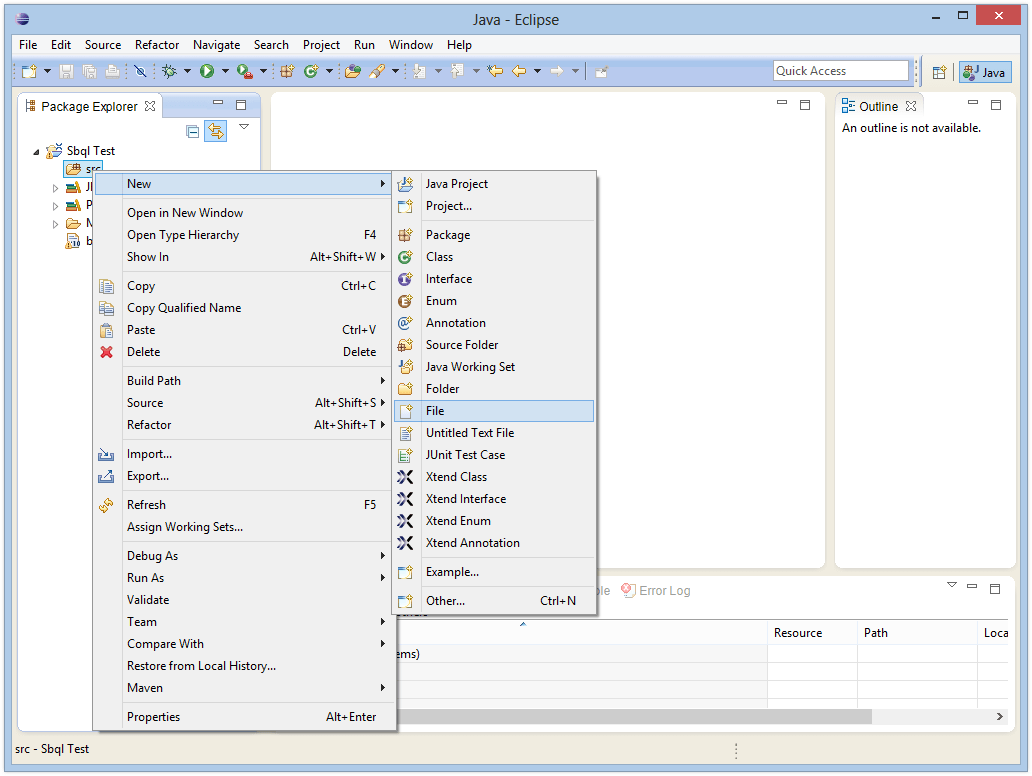Open the Window menu

411,45
